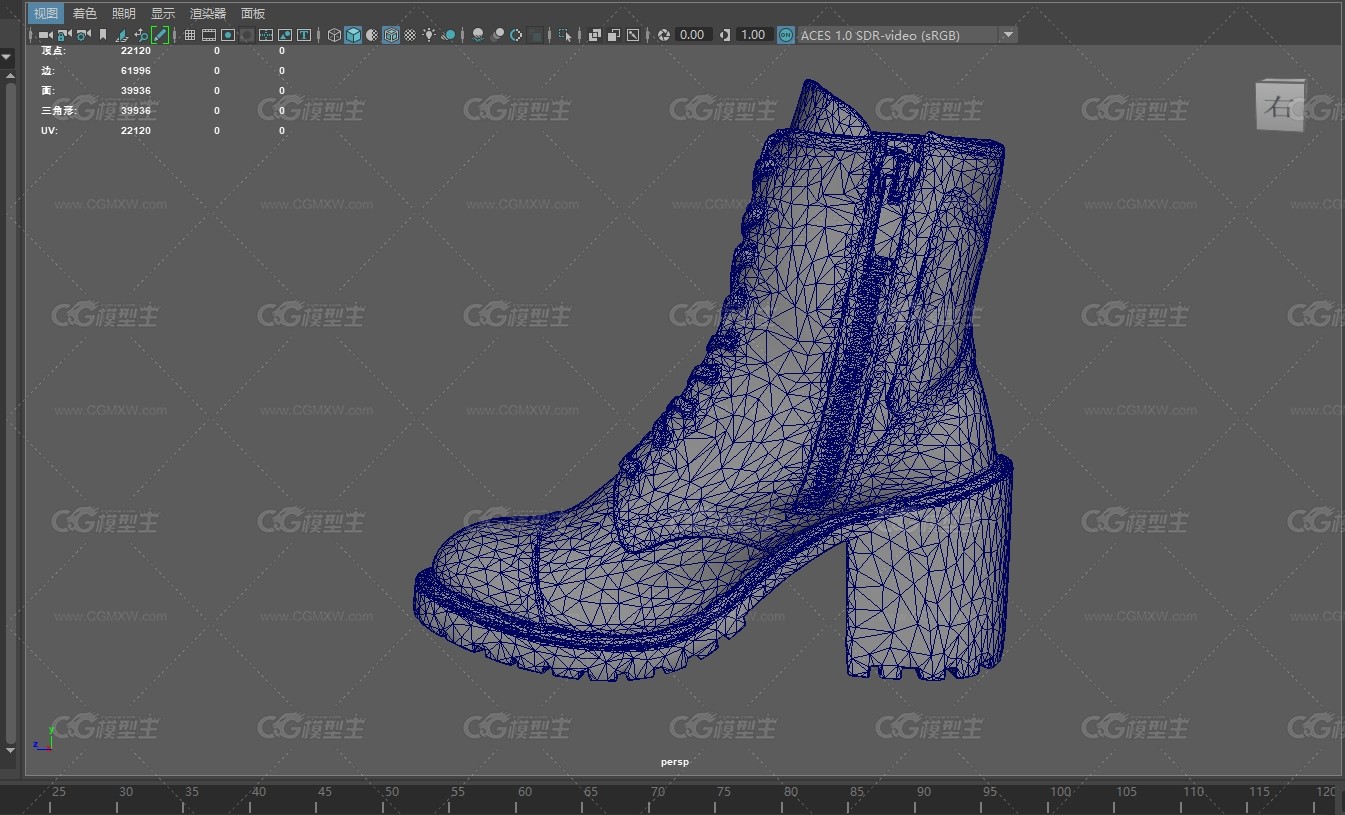Click frame 100 on the timeline
This screenshot has height=815, width=1345.
pyautogui.click(x=1060, y=793)
